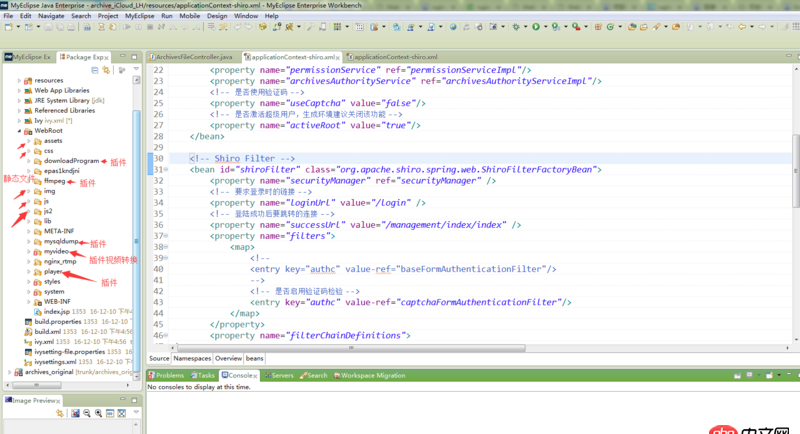
Task: Expand the mysqldump folder
Action: [x=29, y=241]
